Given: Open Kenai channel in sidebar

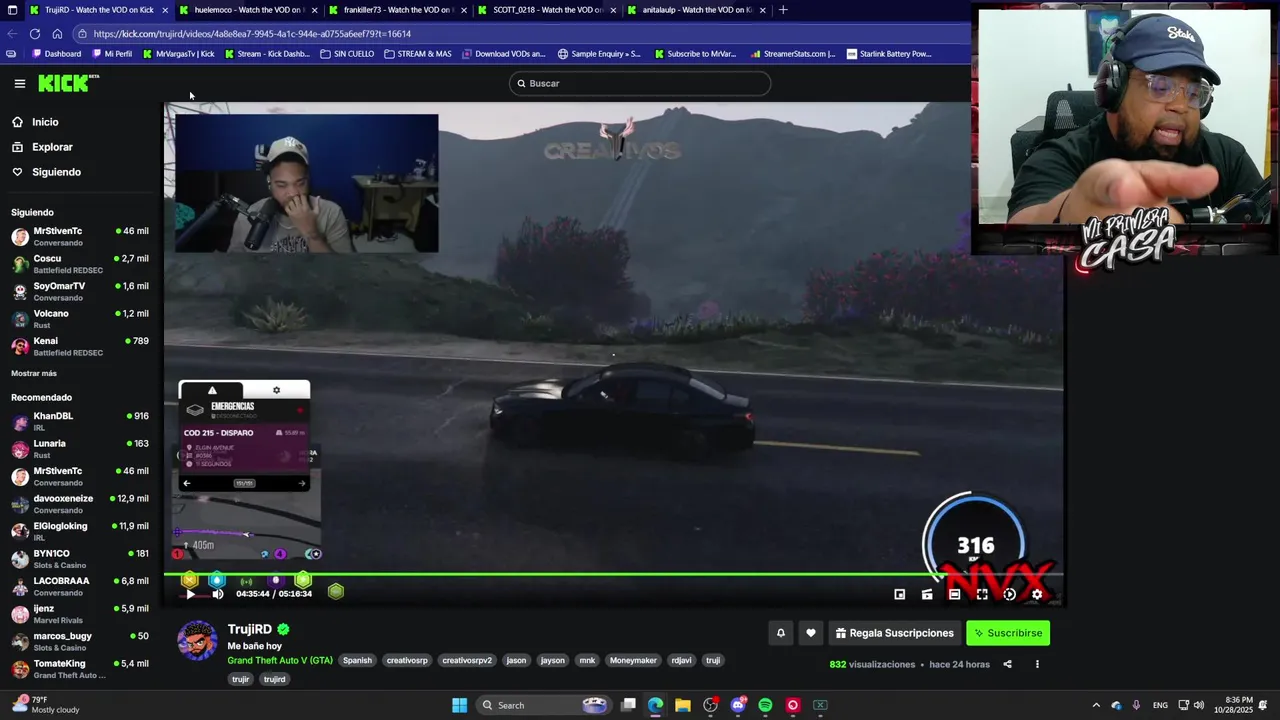Looking at the screenshot, I should [80, 347].
